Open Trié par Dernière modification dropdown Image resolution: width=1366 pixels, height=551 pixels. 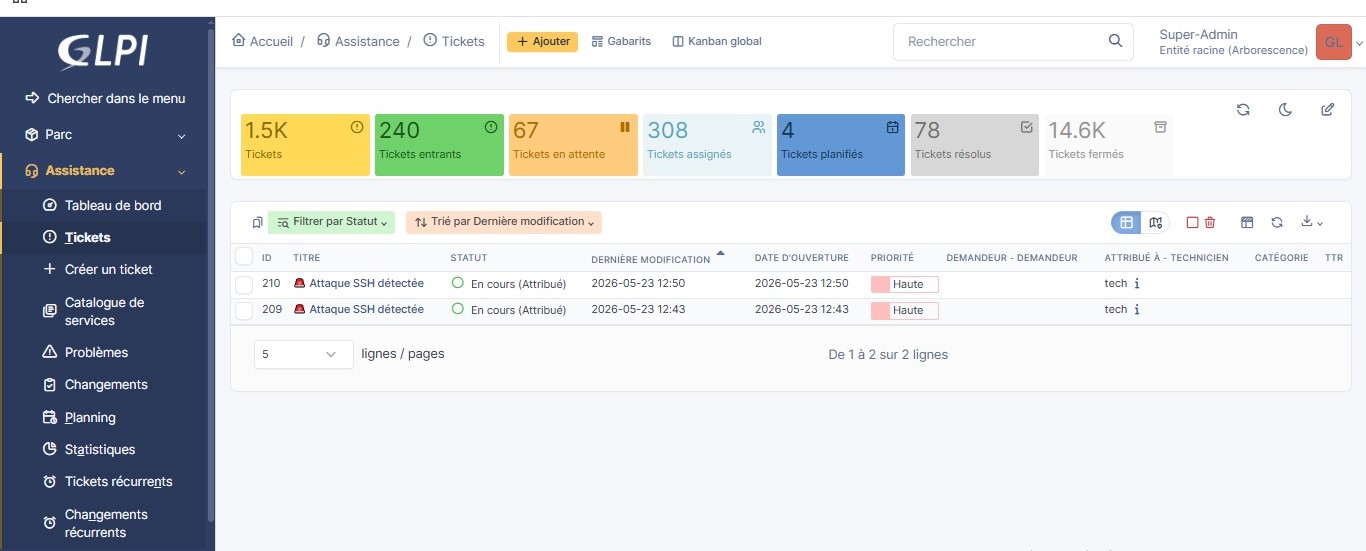tap(504, 222)
